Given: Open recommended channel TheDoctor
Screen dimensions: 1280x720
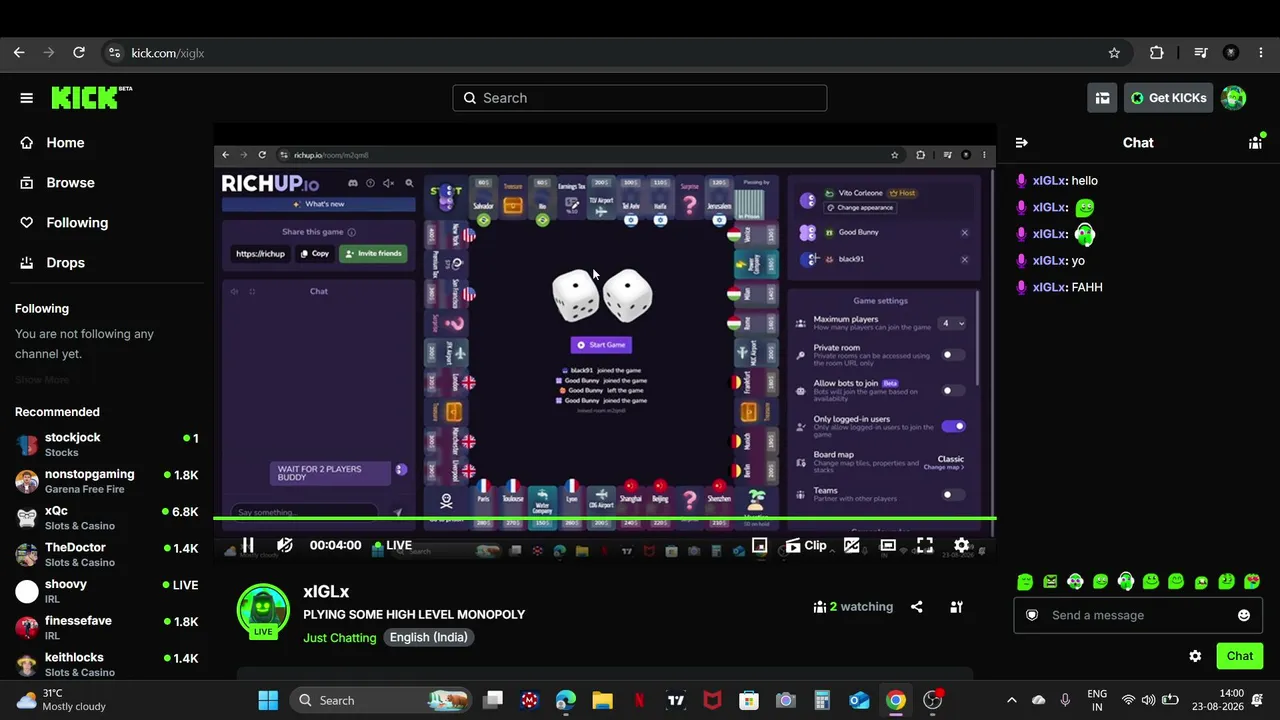Looking at the screenshot, I should [x=106, y=555].
